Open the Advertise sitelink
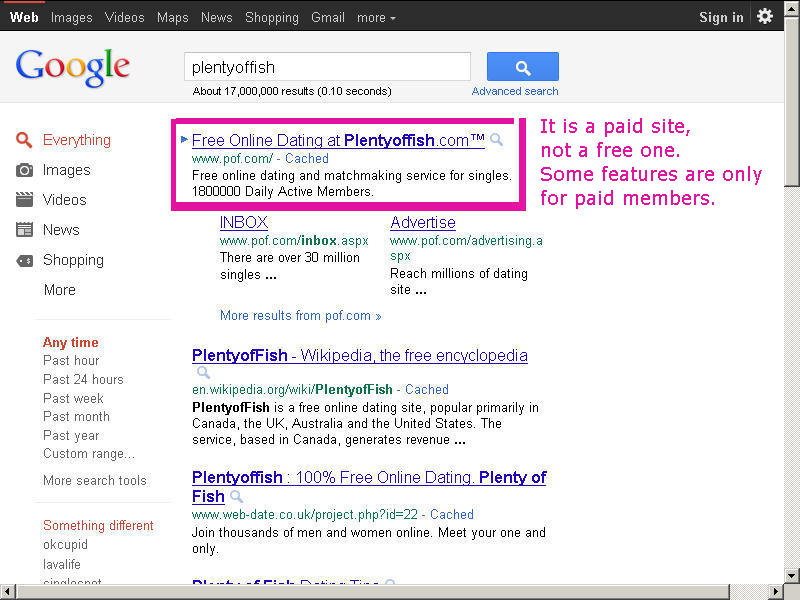 (x=423, y=222)
